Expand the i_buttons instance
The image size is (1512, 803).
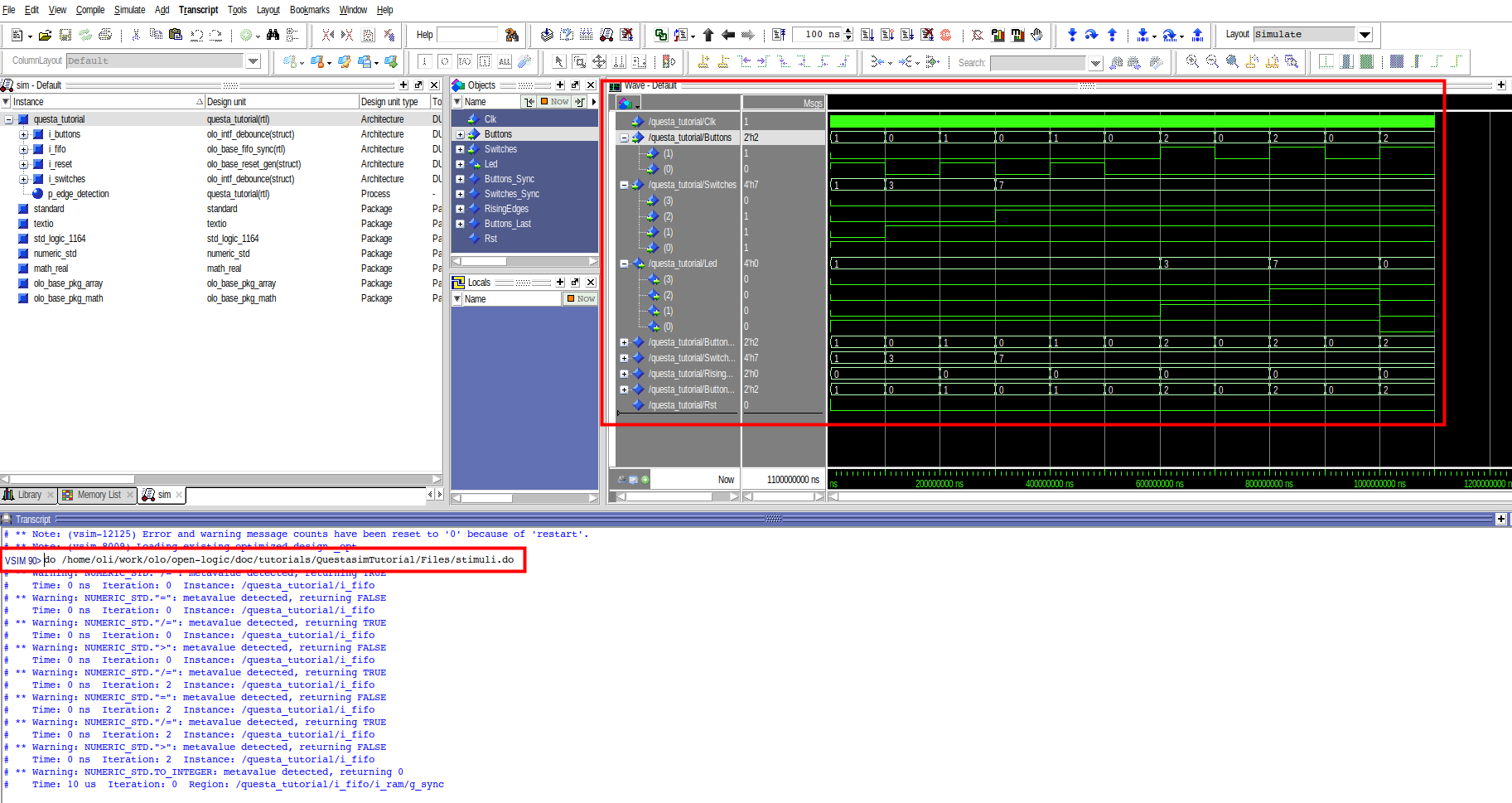[24, 134]
